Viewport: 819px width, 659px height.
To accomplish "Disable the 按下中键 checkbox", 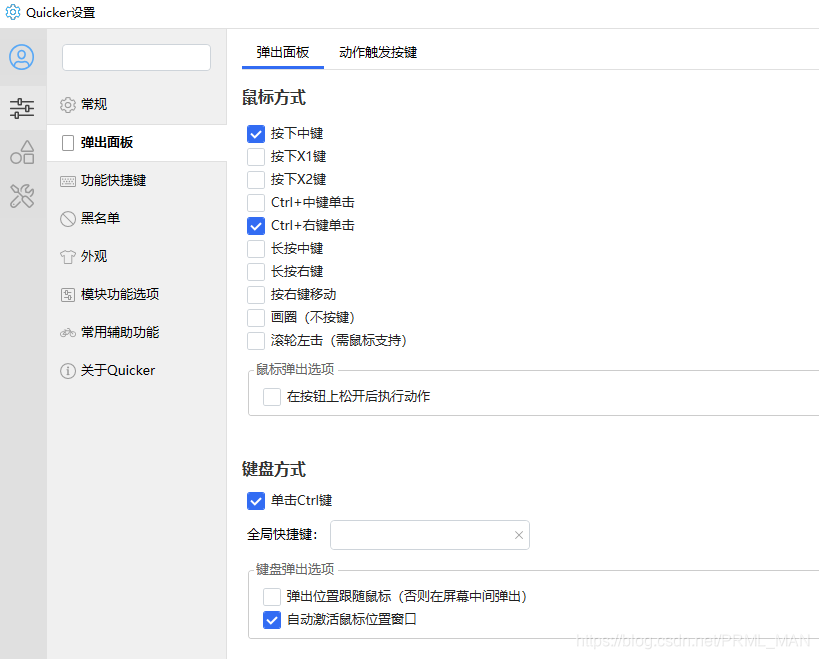I will [x=256, y=133].
